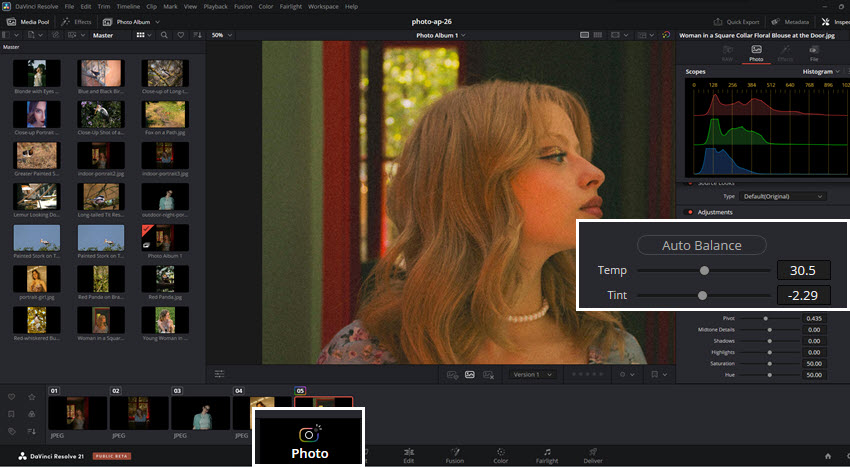Select the Fox on a Path.jpg thumbnail

pos(165,114)
